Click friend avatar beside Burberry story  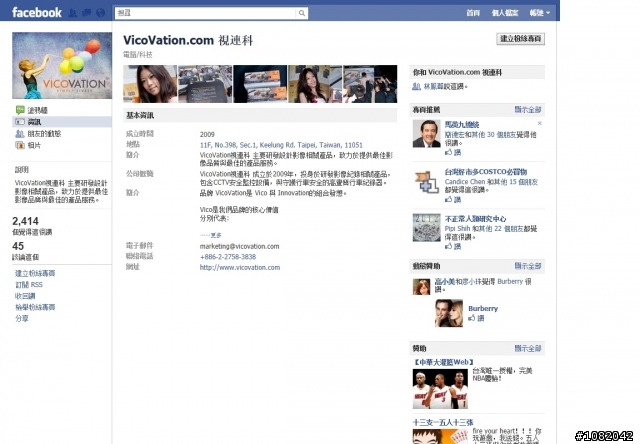click(x=422, y=287)
